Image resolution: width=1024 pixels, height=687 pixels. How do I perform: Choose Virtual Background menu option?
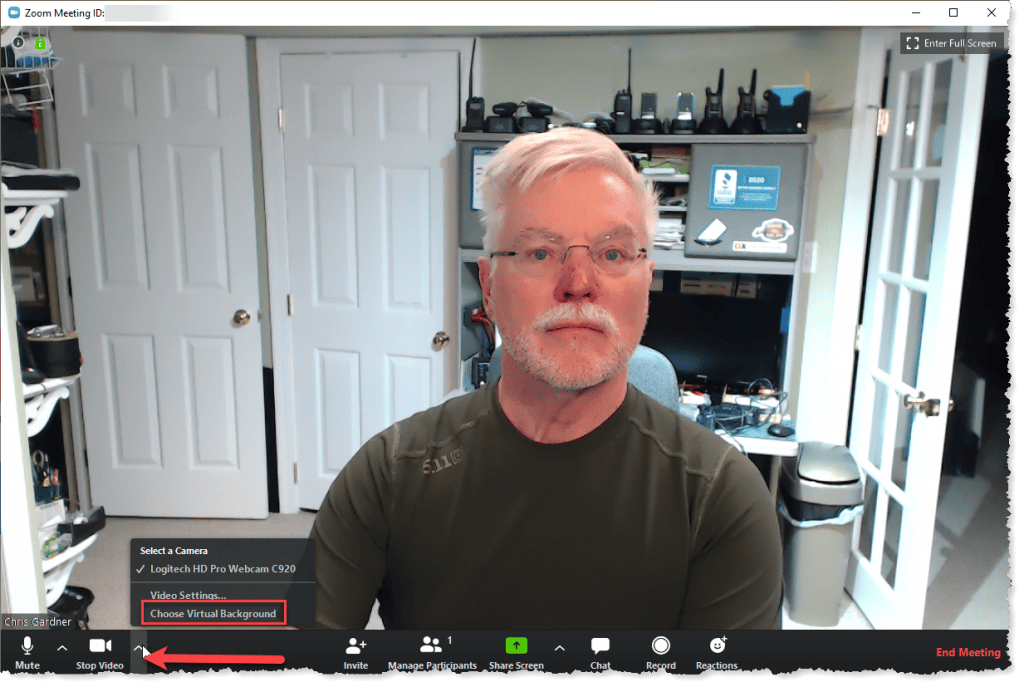[x=213, y=613]
